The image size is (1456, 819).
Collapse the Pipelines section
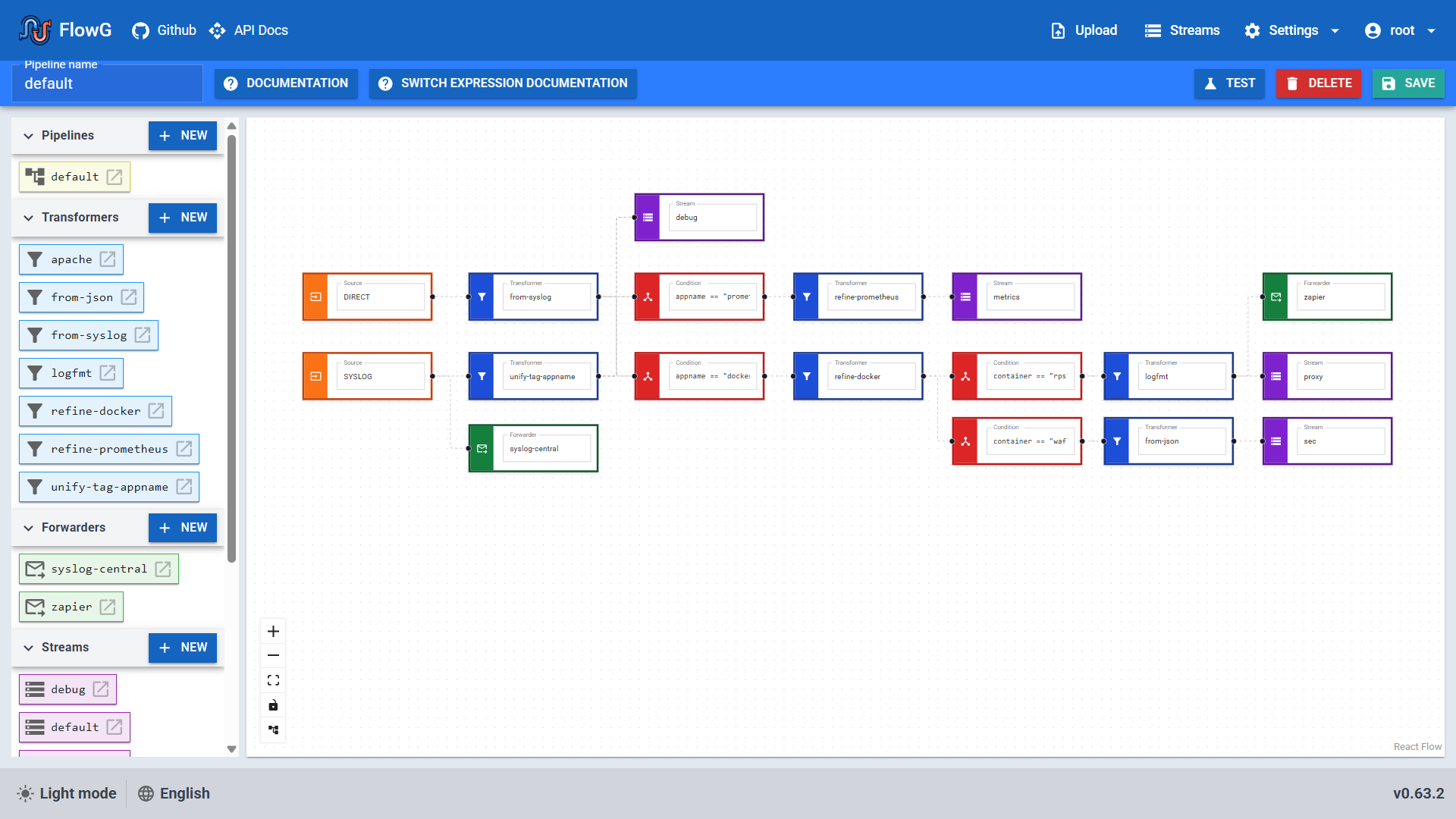[29, 136]
